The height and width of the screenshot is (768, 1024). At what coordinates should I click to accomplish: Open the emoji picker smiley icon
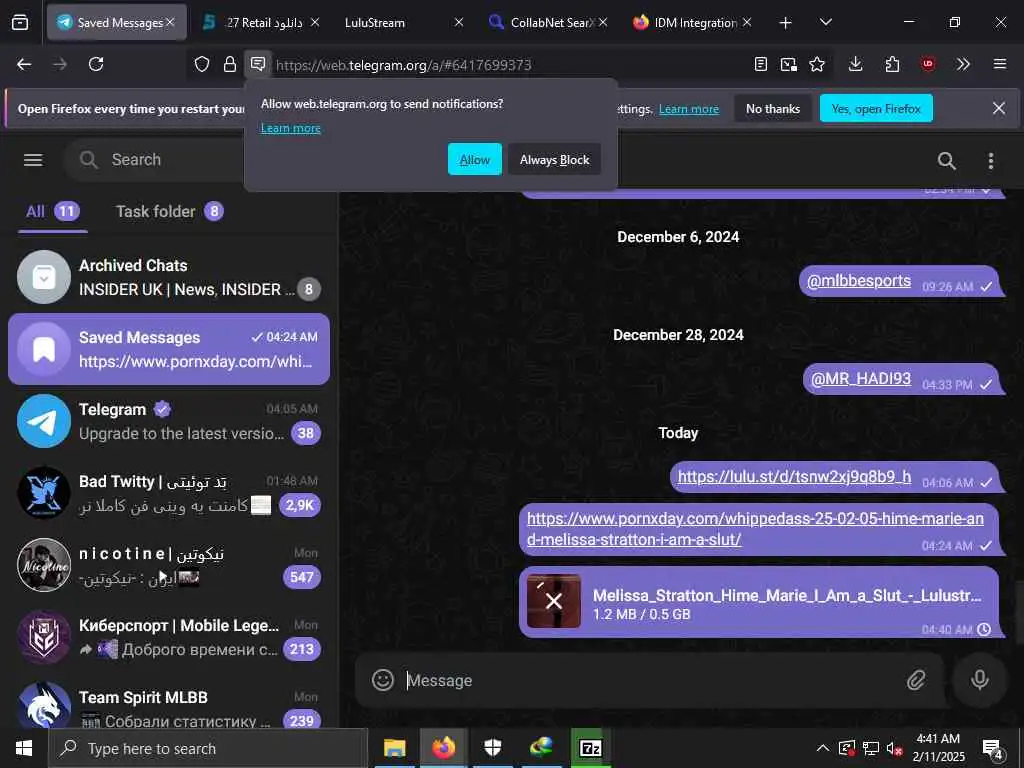(383, 680)
